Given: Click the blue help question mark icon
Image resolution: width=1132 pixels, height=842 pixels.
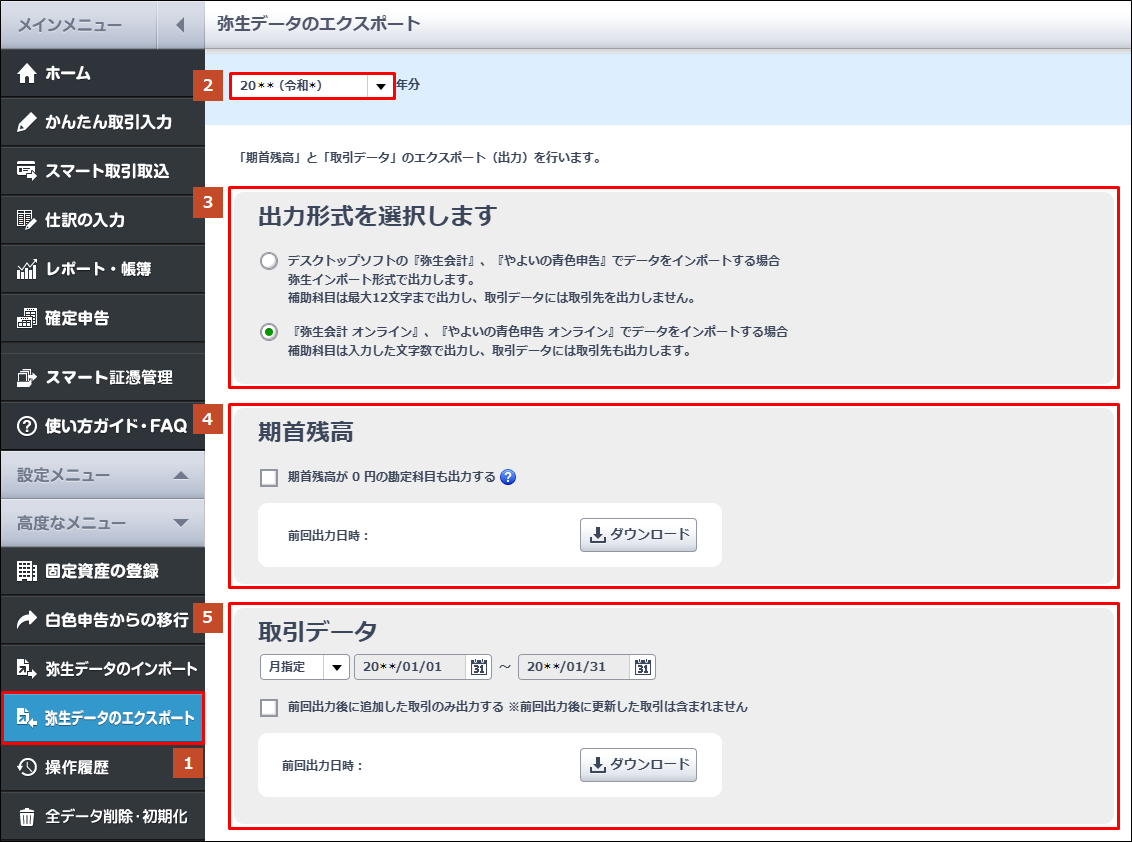Looking at the screenshot, I should (x=508, y=478).
